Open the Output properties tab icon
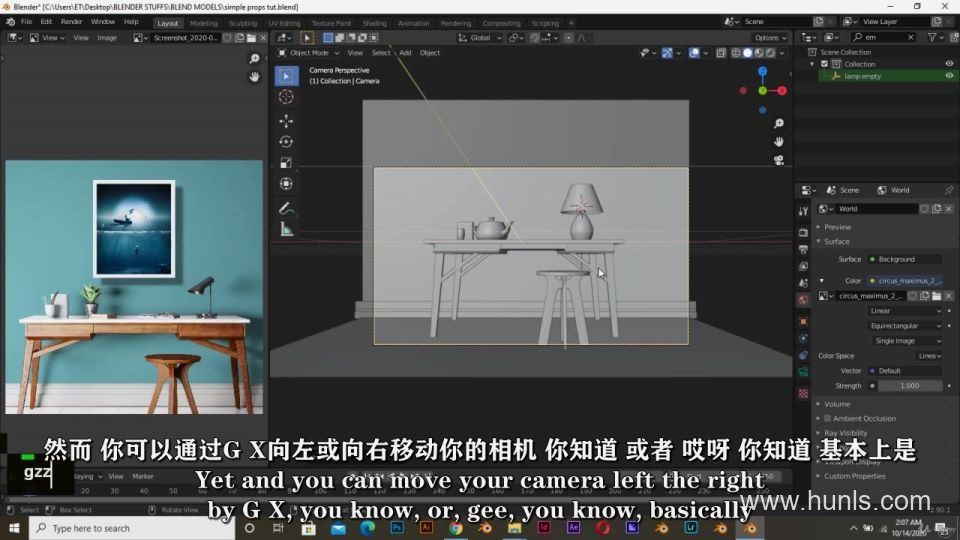The image size is (960, 540). point(803,249)
